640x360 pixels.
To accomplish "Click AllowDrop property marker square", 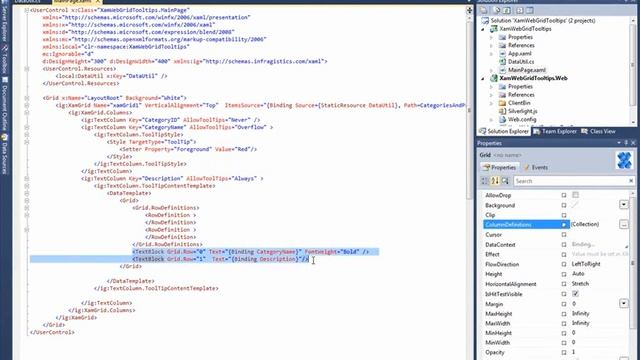I will (564, 196).
